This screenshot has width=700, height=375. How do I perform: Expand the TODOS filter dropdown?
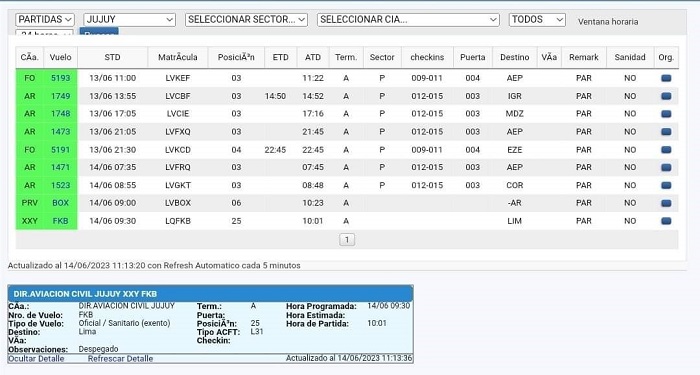537,20
